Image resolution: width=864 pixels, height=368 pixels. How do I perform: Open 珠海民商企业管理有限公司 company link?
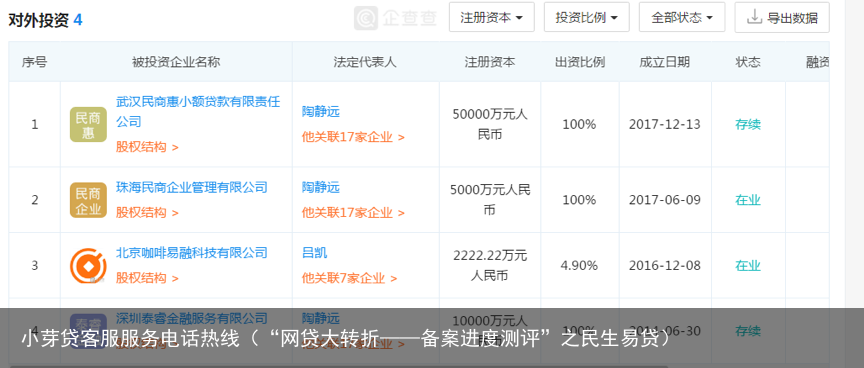click(192, 187)
